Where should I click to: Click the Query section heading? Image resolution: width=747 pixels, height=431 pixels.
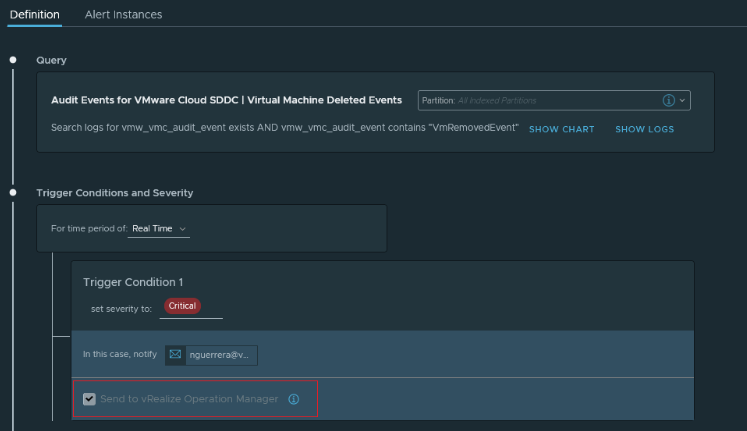[51, 60]
